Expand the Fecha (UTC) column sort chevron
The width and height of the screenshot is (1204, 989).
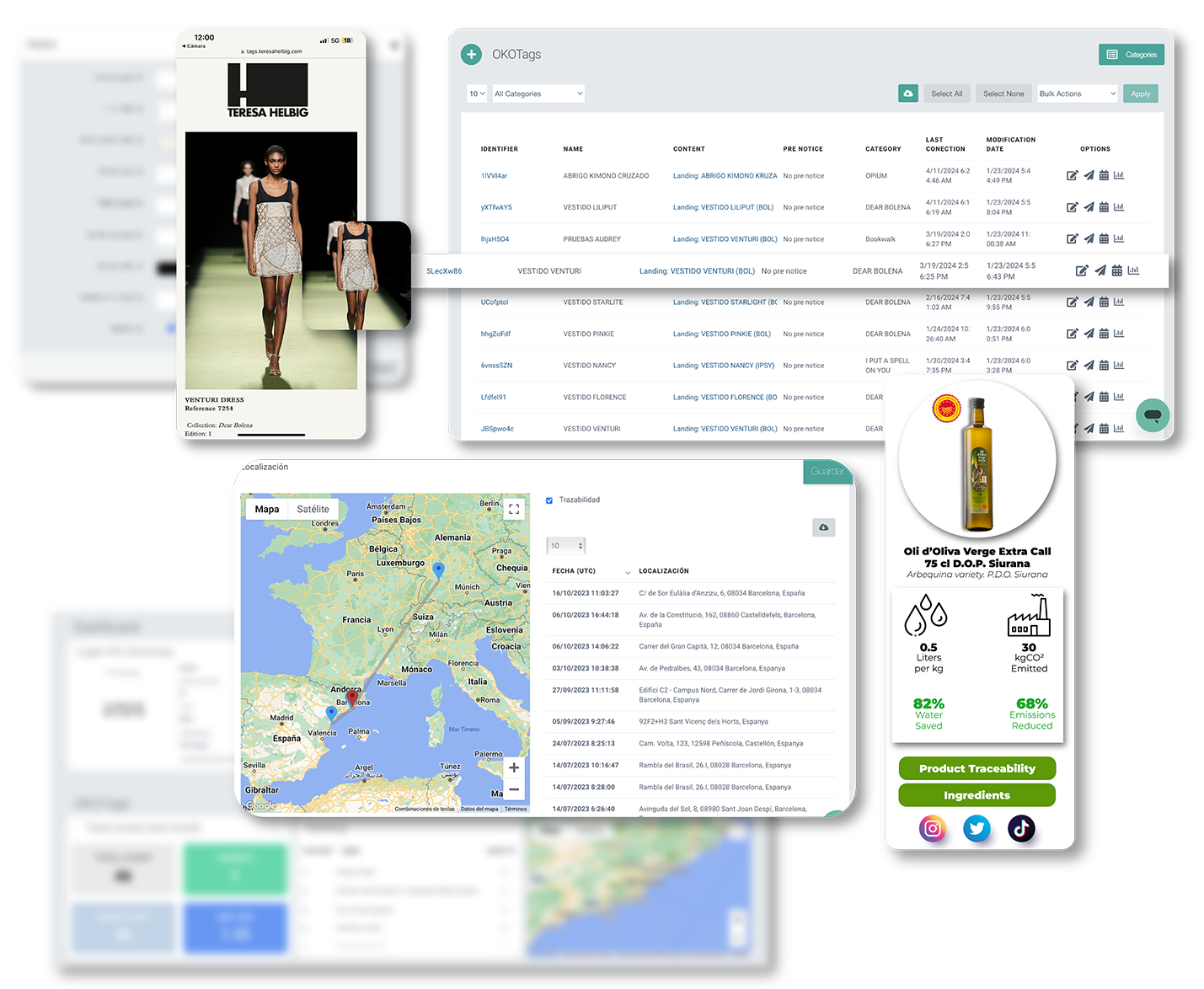(x=628, y=572)
